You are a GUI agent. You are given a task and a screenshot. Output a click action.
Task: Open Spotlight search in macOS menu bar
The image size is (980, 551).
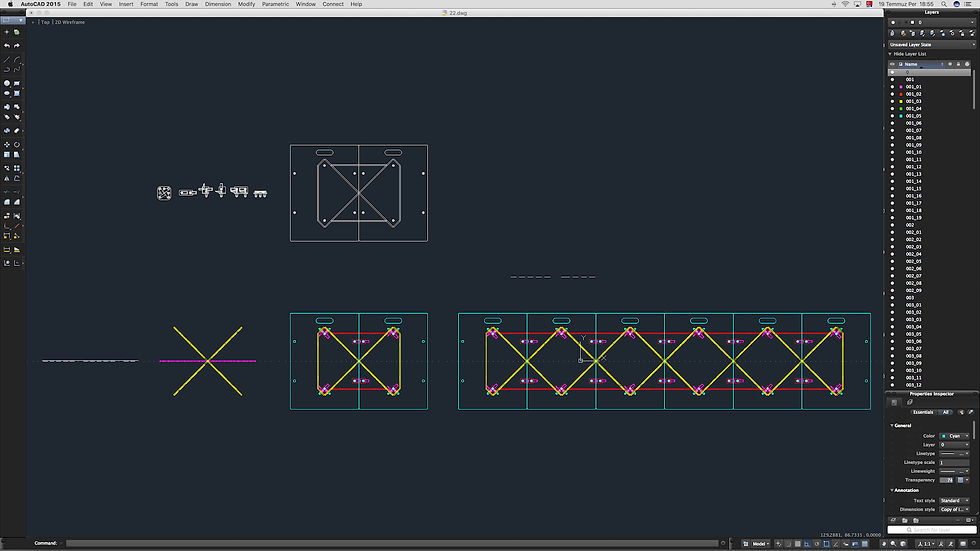coord(944,4)
